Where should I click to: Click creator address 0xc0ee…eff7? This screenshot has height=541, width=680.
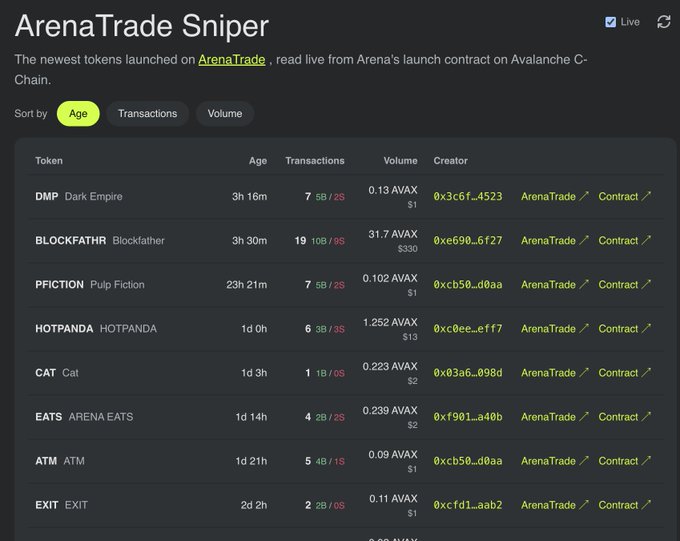coord(468,329)
